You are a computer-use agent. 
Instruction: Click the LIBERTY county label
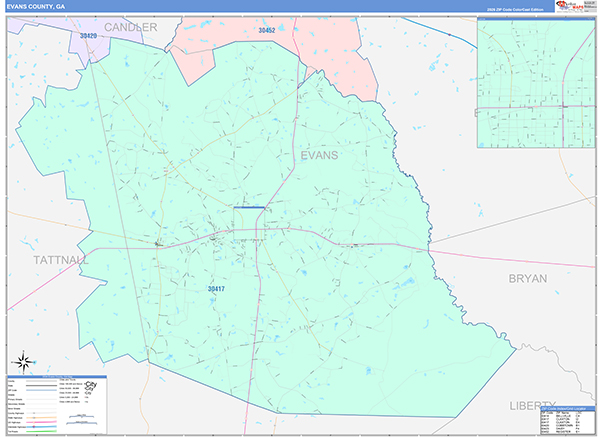tap(532, 405)
